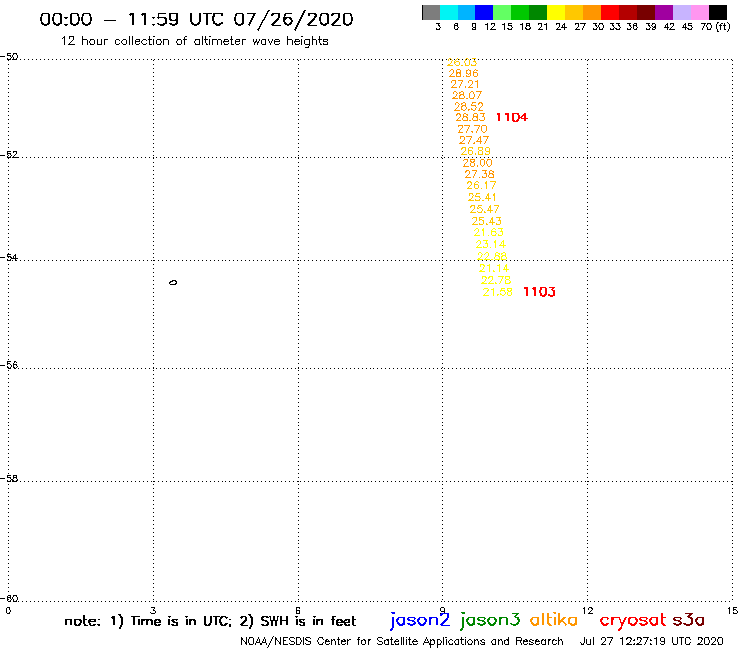Screen dimensions: 740x650
Task: Click the longitude axis label '6' below the map
Action: tap(298, 611)
